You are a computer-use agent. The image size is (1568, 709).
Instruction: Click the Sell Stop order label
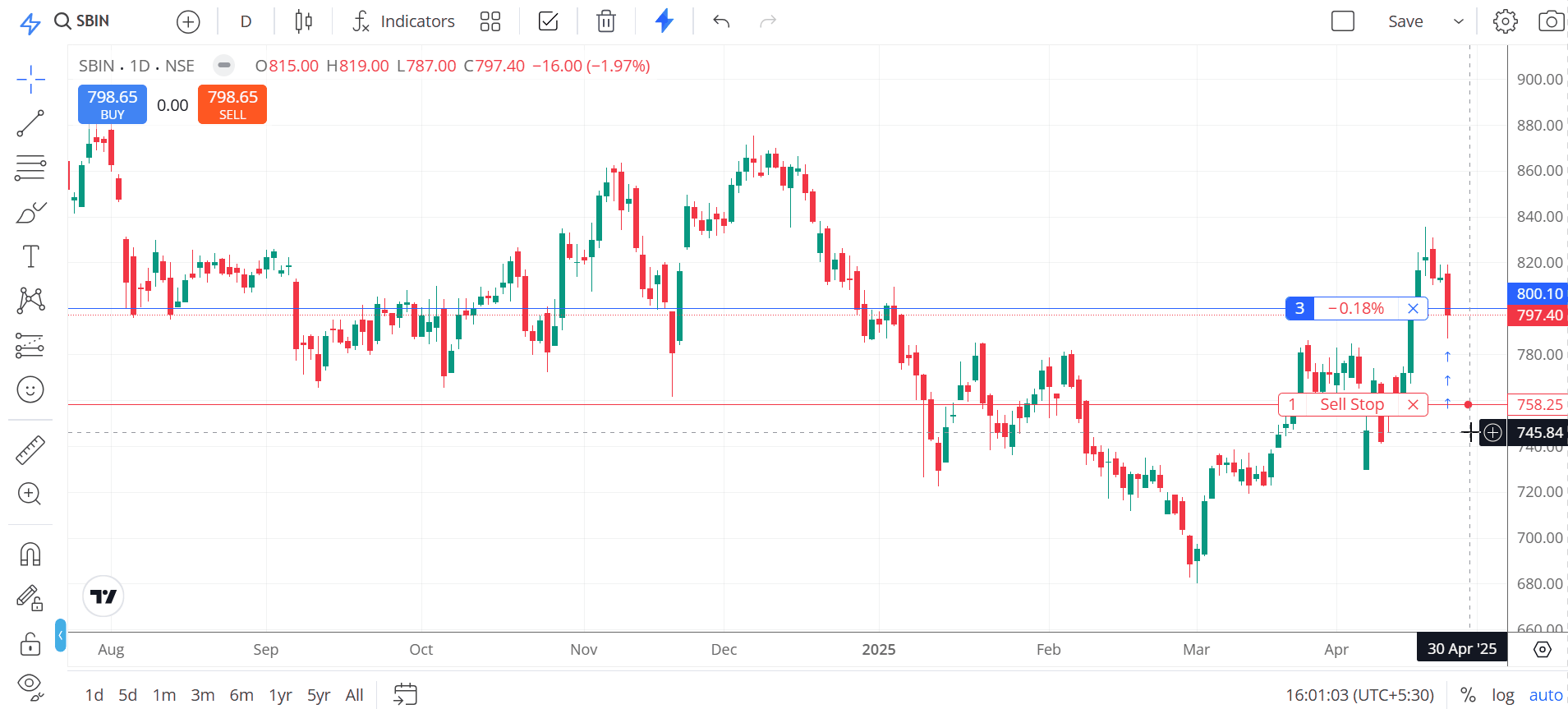click(1352, 404)
